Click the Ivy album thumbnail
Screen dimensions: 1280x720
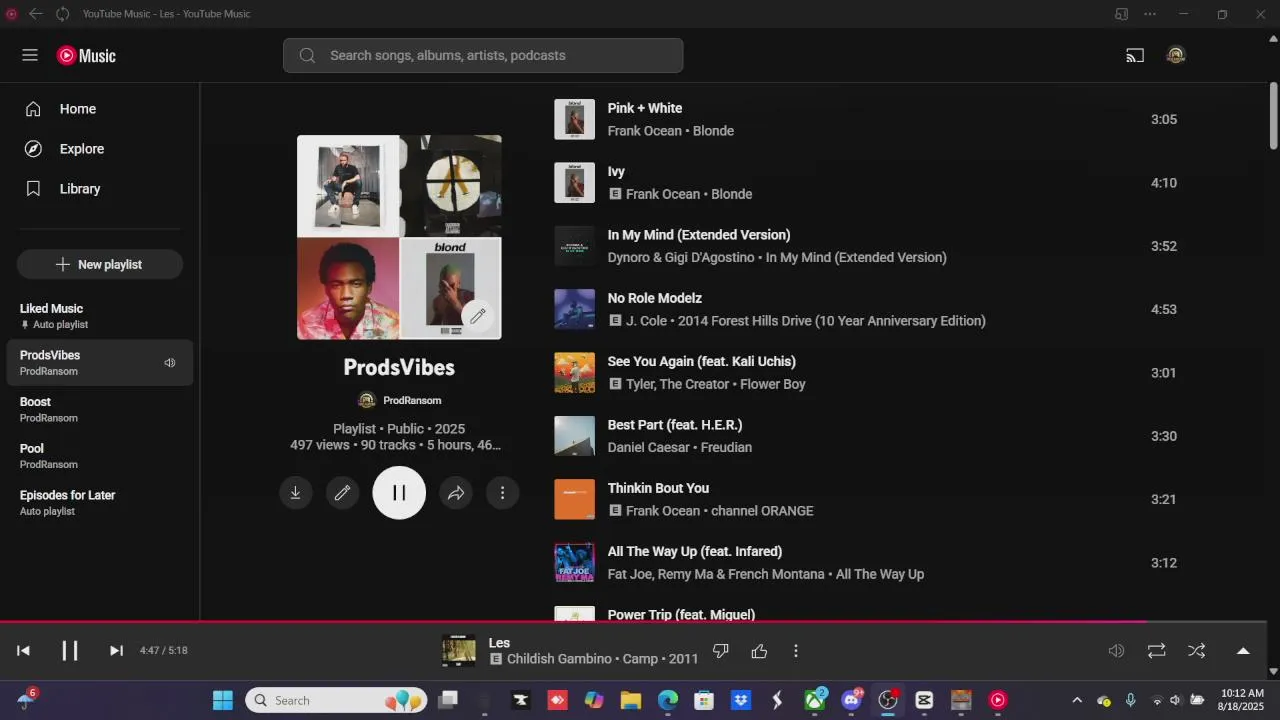575,183
